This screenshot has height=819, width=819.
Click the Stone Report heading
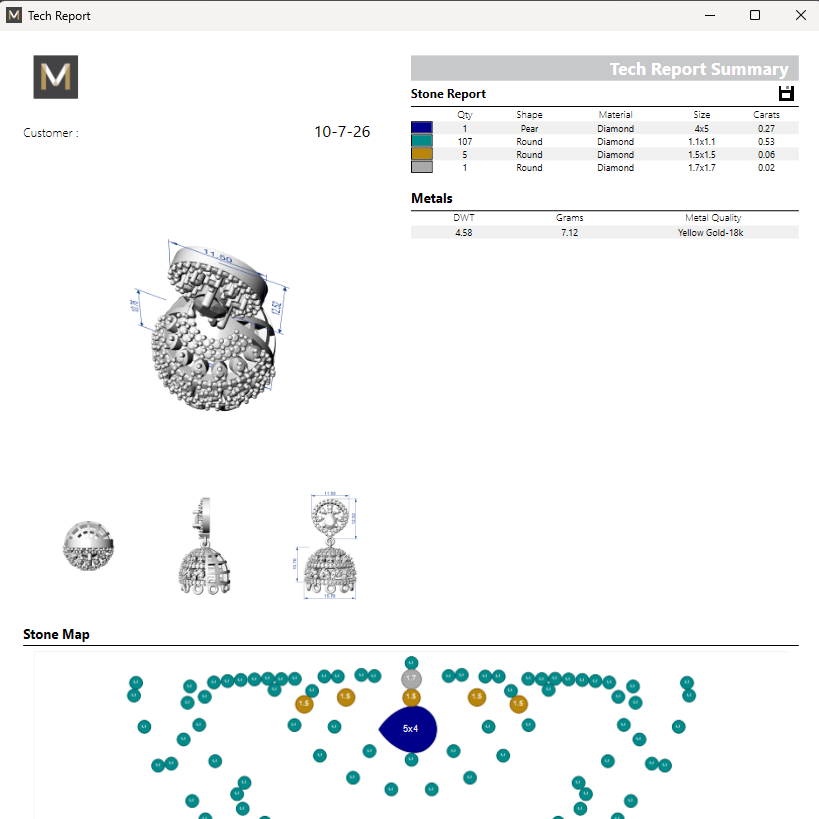coord(448,94)
